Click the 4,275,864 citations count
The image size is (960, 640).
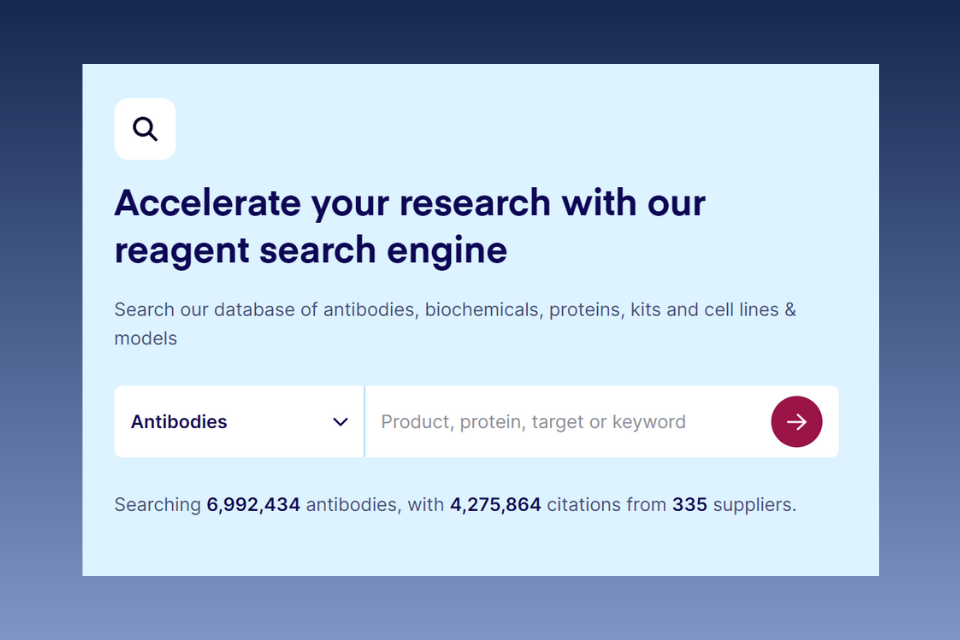495,505
